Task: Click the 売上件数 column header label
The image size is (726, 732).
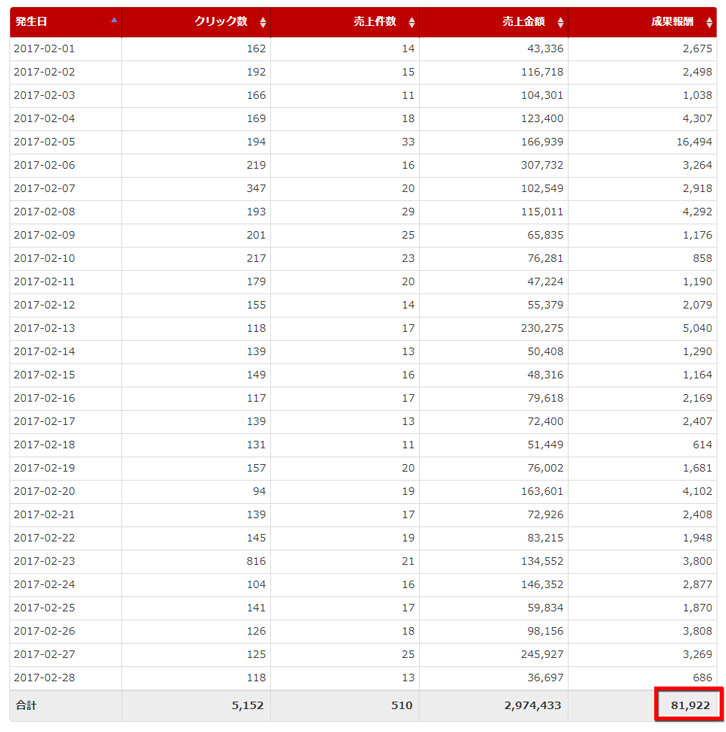Action: click(376, 21)
